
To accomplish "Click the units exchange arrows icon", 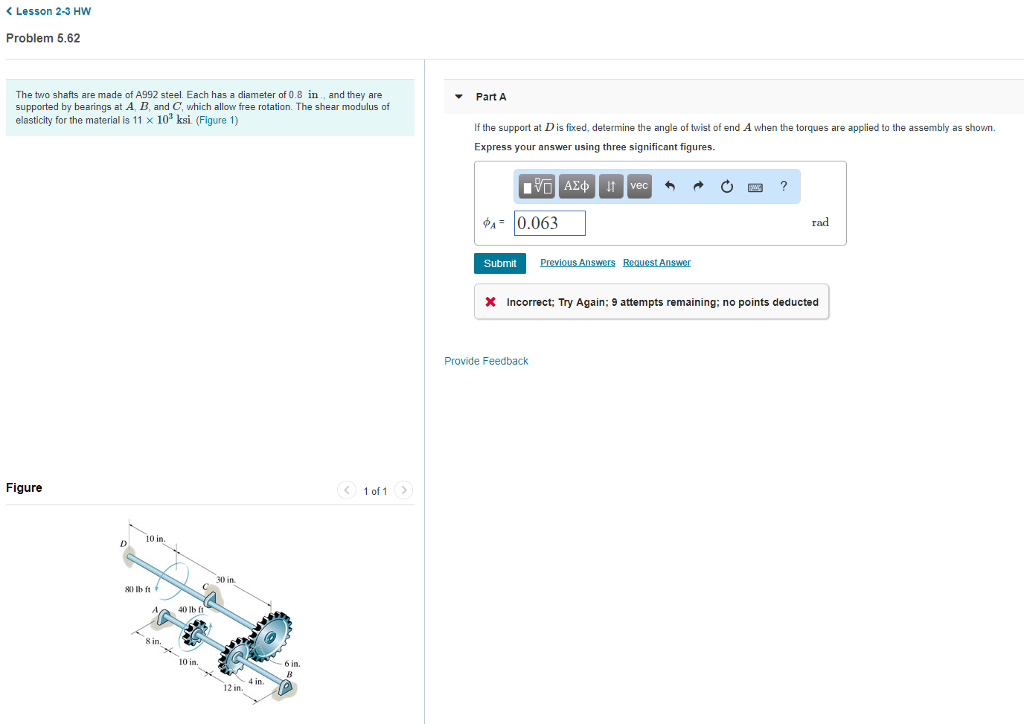I will pos(610,186).
